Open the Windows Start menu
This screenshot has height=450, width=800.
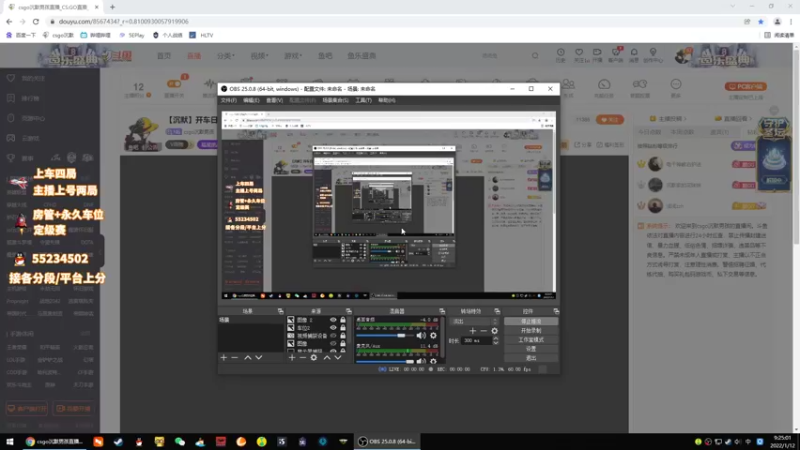pos(10,441)
